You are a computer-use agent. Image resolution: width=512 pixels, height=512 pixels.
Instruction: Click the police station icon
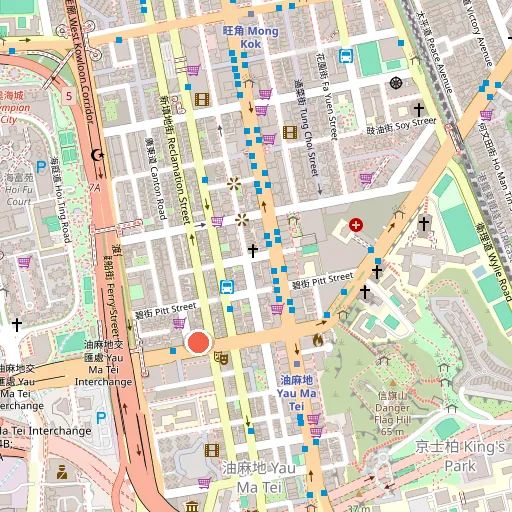pyautogui.click(x=62, y=472)
